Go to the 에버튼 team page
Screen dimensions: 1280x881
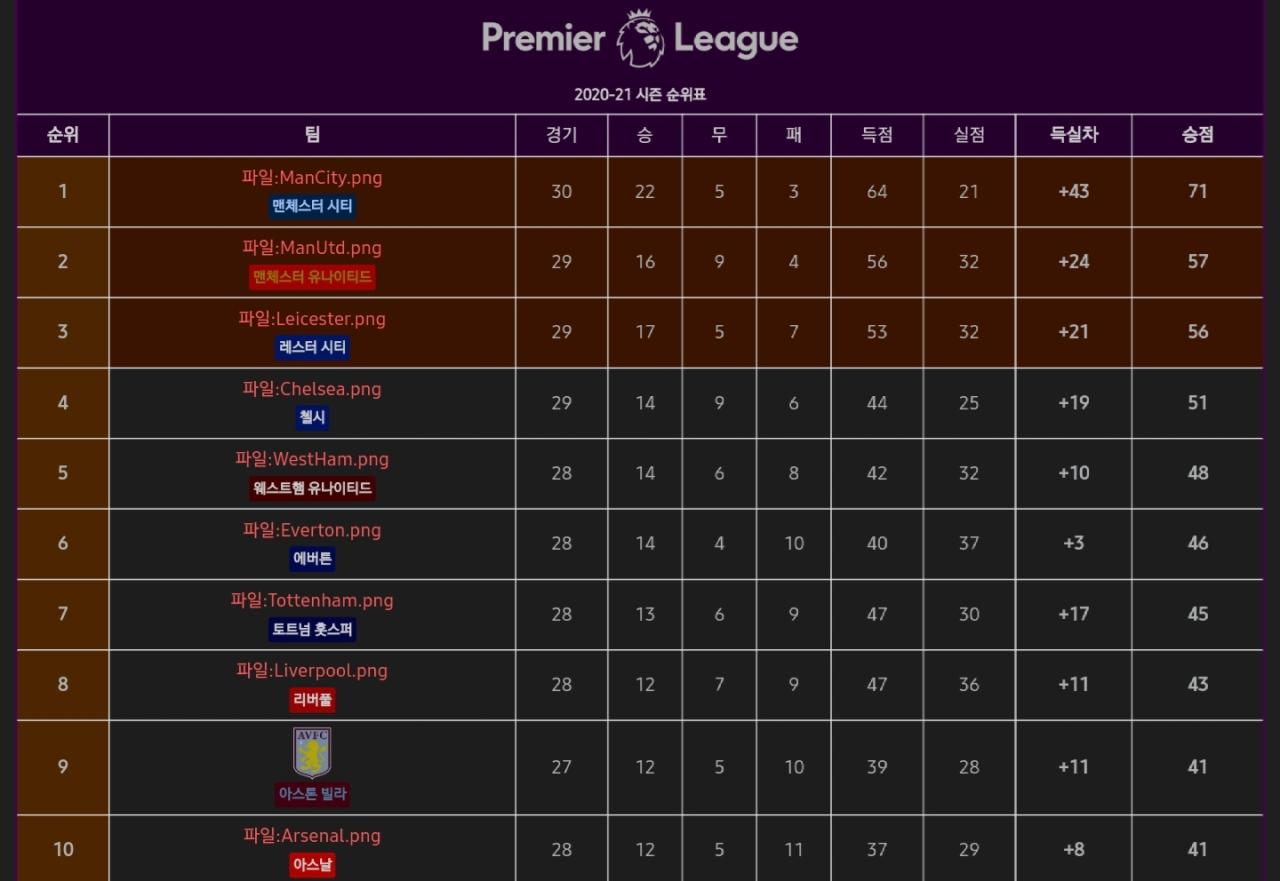click(312, 559)
